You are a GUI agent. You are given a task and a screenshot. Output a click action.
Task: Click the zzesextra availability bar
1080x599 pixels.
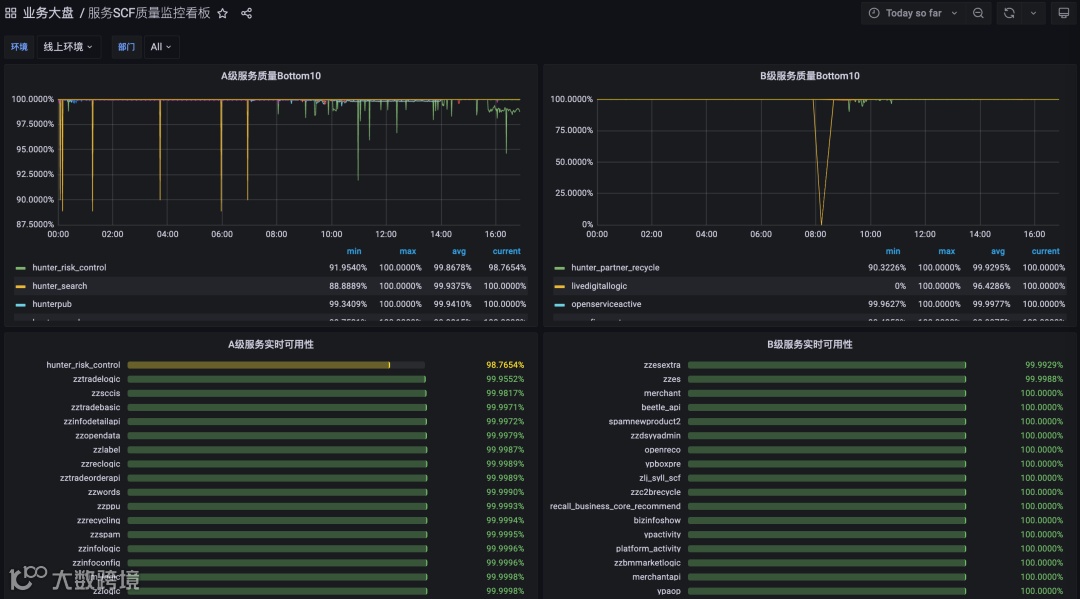tap(827, 365)
